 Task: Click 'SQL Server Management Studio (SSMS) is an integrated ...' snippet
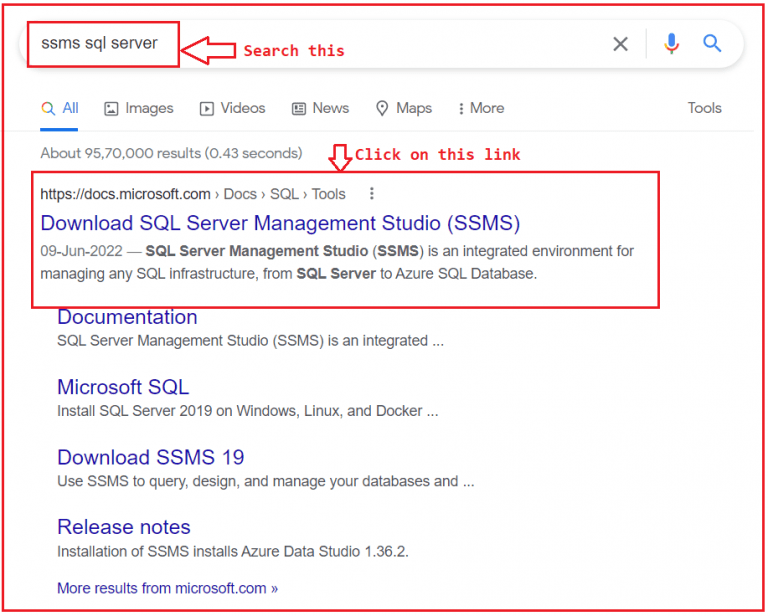coord(251,341)
